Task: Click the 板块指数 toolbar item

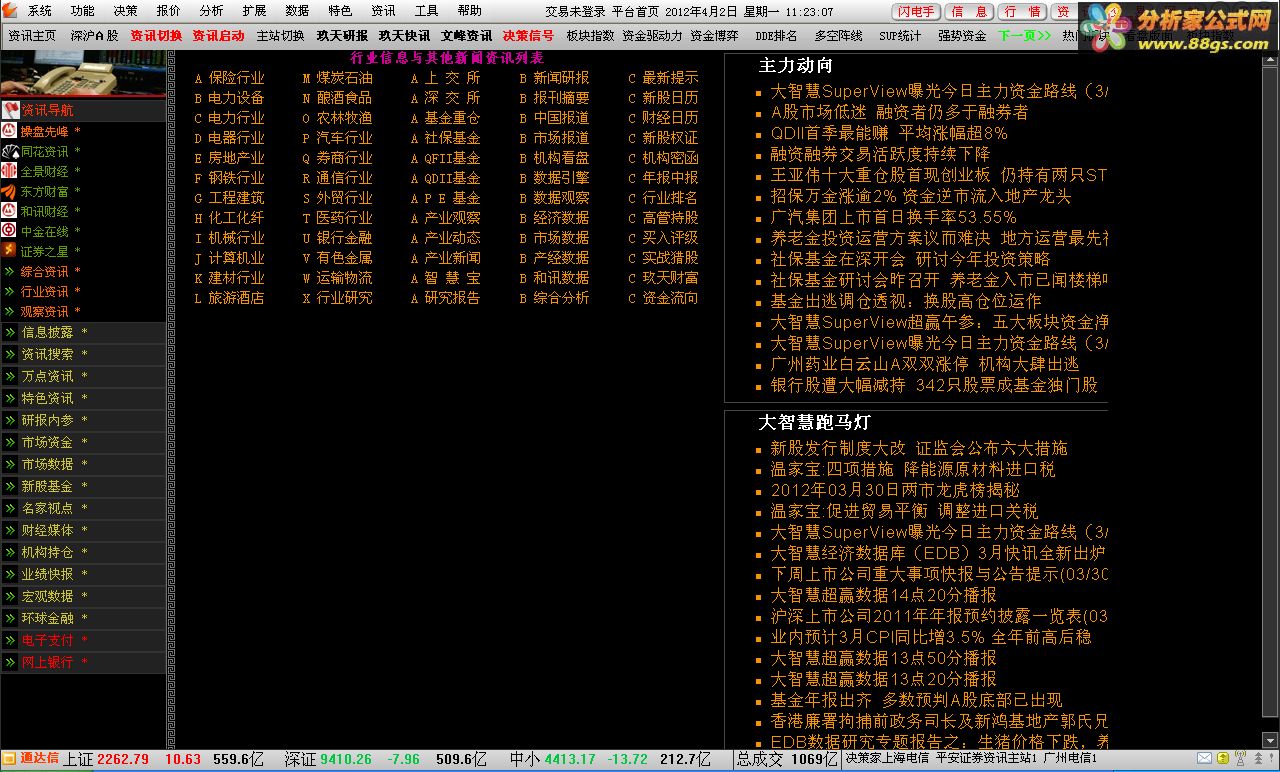Action: point(589,35)
